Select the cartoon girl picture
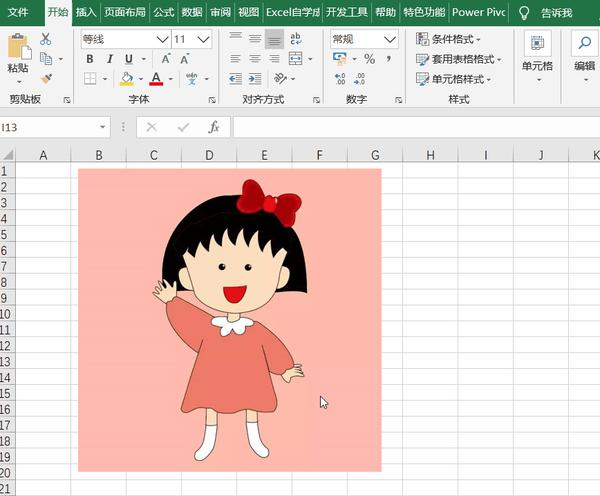The image size is (600, 496). click(x=230, y=320)
